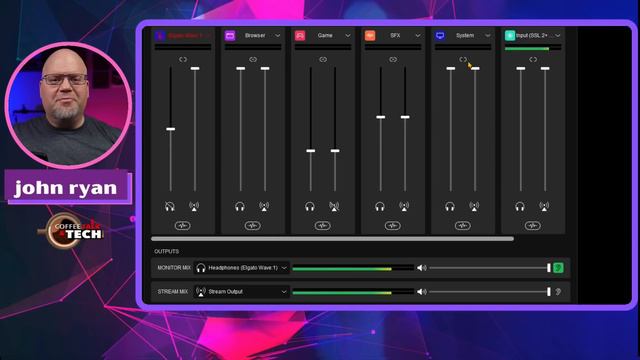Mute System headphone monitor output

(x=450, y=207)
